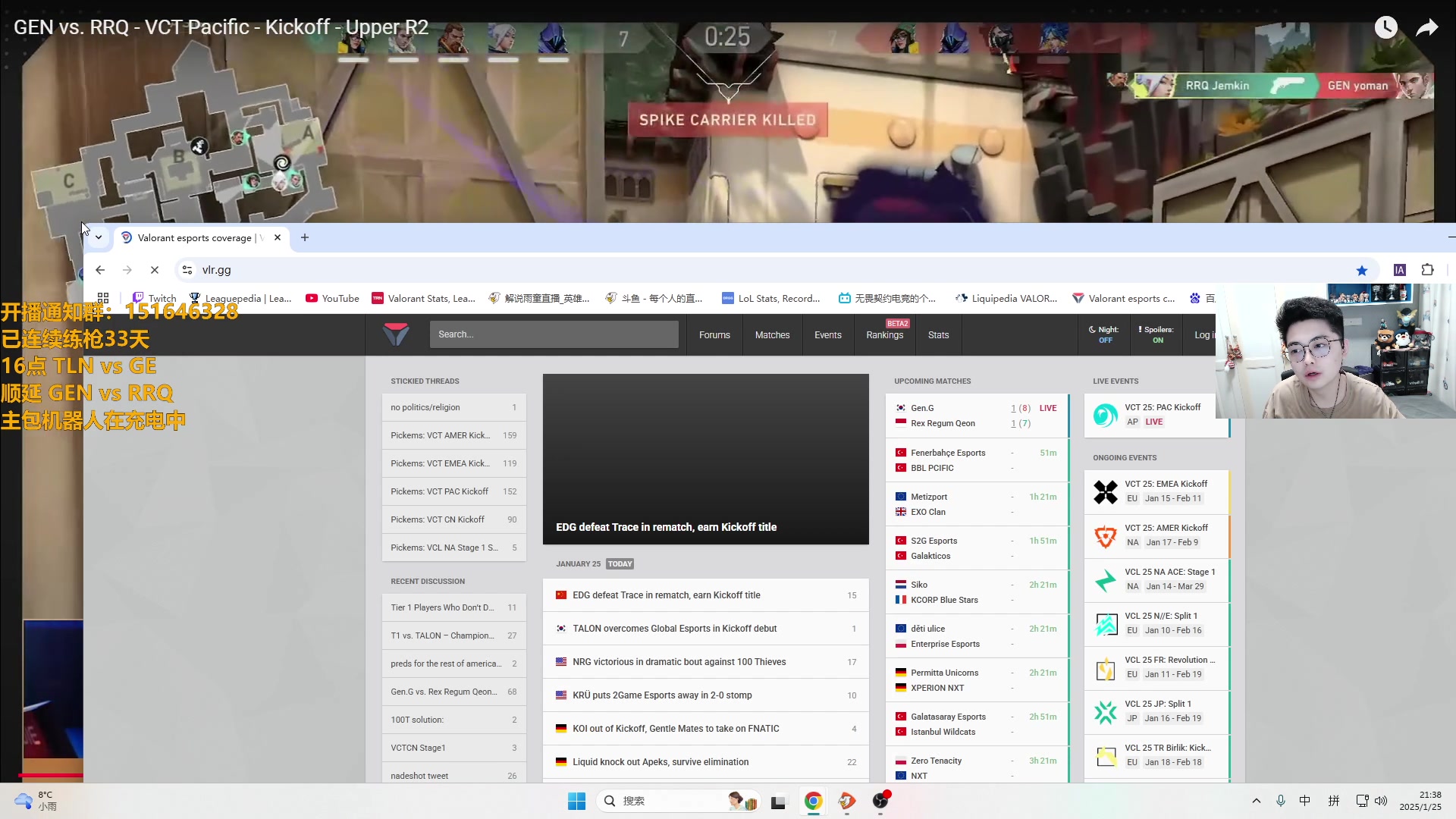This screenshot has width=1456, height=819.
Task: Open the Liquipedia VALORANT bookmark
Action: coord(1006,298)
